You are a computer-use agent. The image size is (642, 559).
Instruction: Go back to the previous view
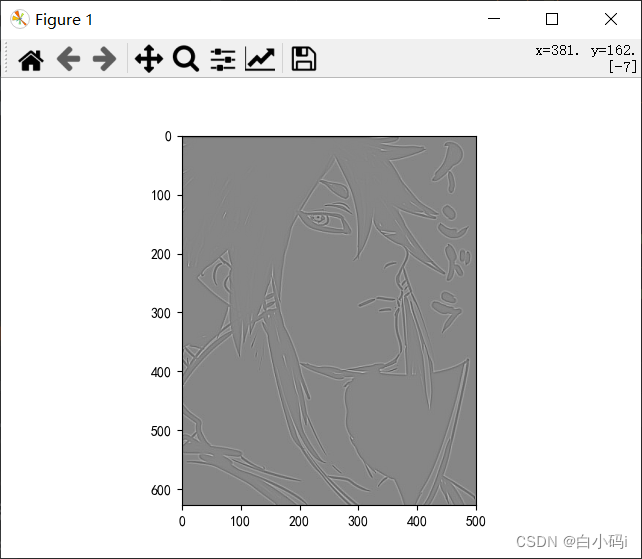(68, 59)
